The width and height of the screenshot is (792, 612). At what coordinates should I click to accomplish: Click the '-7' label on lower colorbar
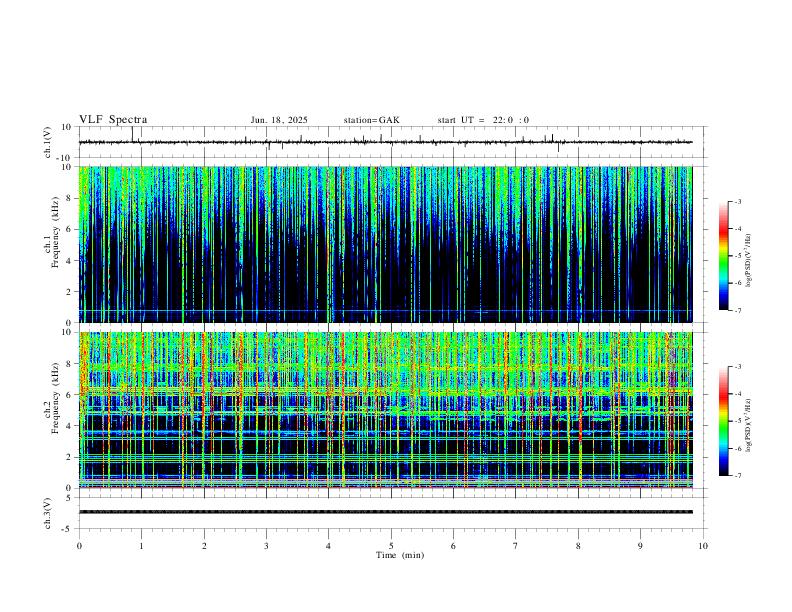pos(737,476)
